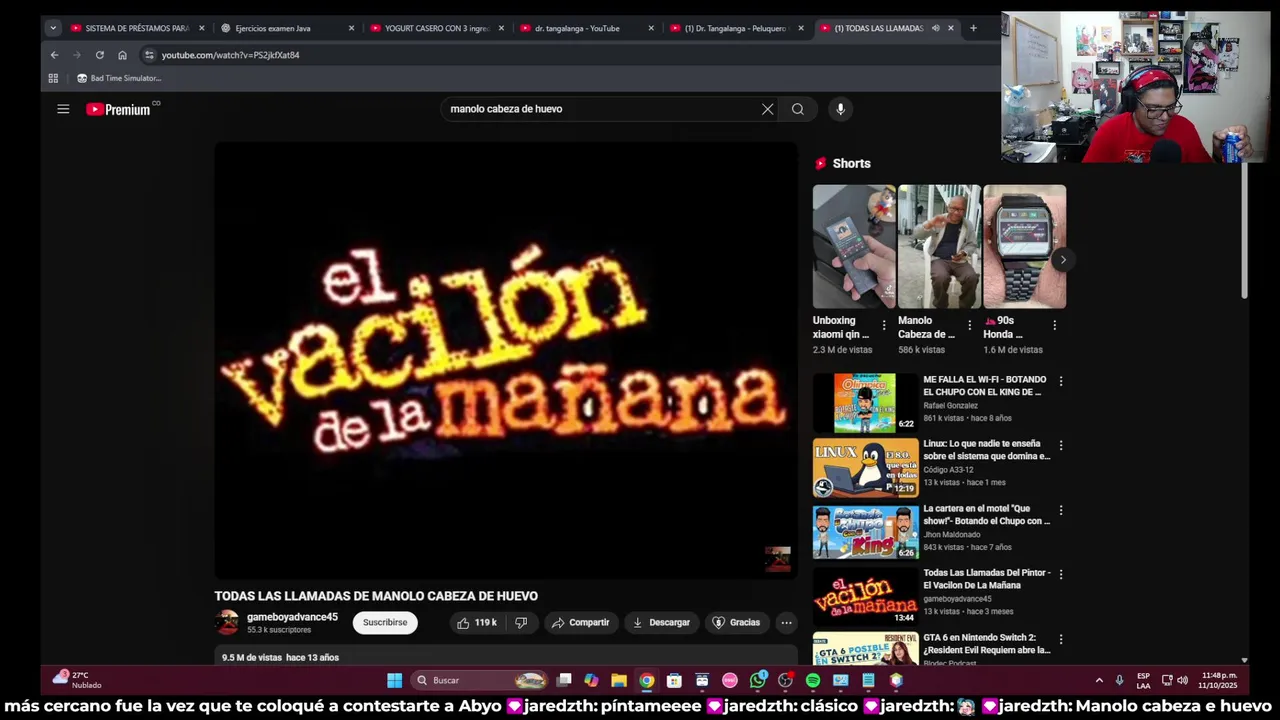The height and width of the screenshot is (720, 1280).
Task: Open gameboyadvance45 channel avatar
Action: (x=227, y=622)
